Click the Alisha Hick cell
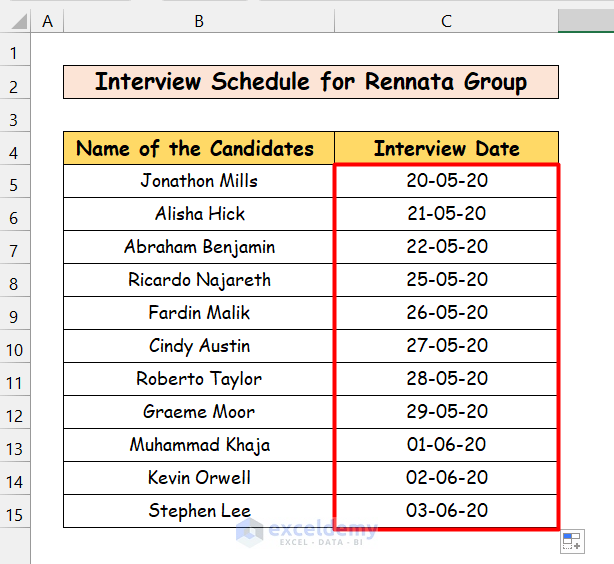Viewport: 614px width, 564px height. point(199,214)
